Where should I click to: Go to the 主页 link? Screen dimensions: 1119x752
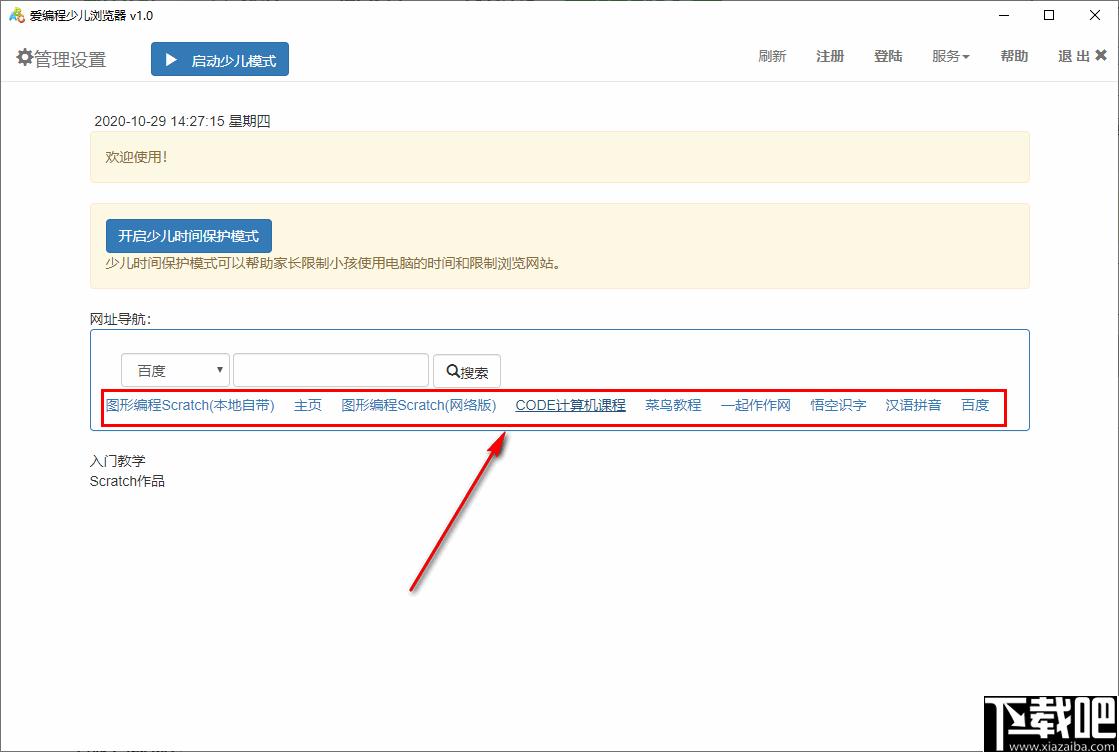308,405
